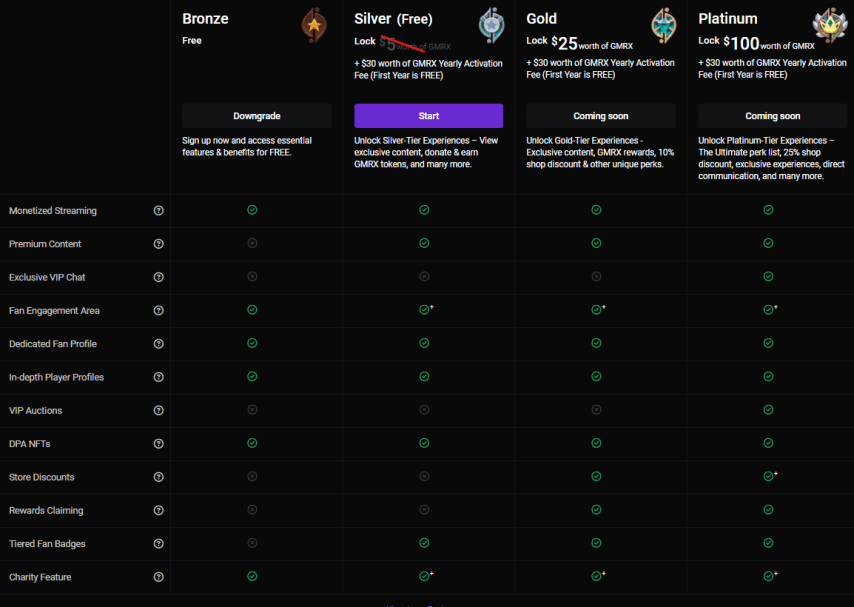854x607 pixels.
Task: Click Gold checkmark for Store Discounts
Action: tap(596, 477)
